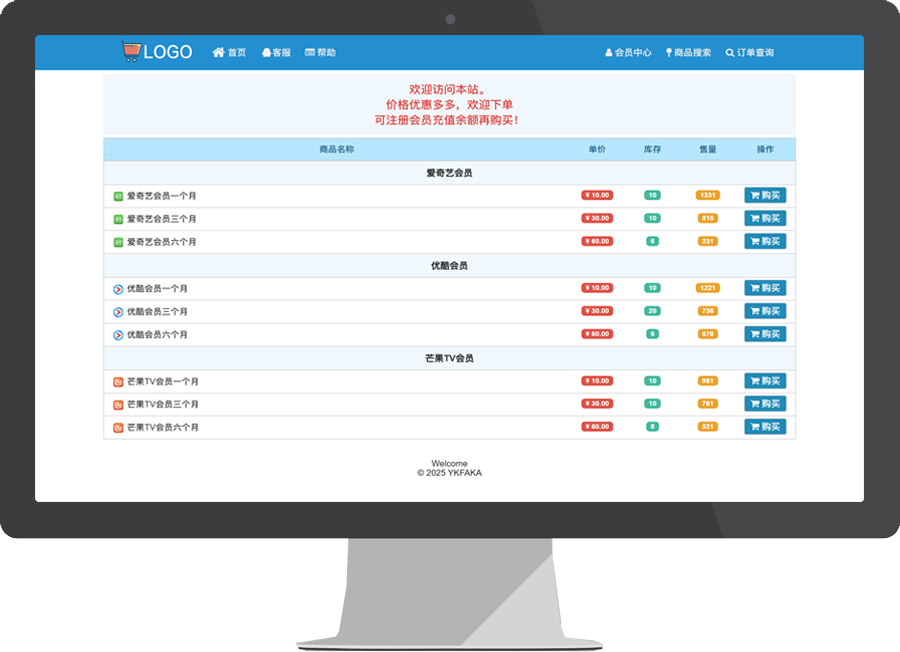
Task: Click the iQiyi three-month membership icon
Action: [x=118, y=219]
